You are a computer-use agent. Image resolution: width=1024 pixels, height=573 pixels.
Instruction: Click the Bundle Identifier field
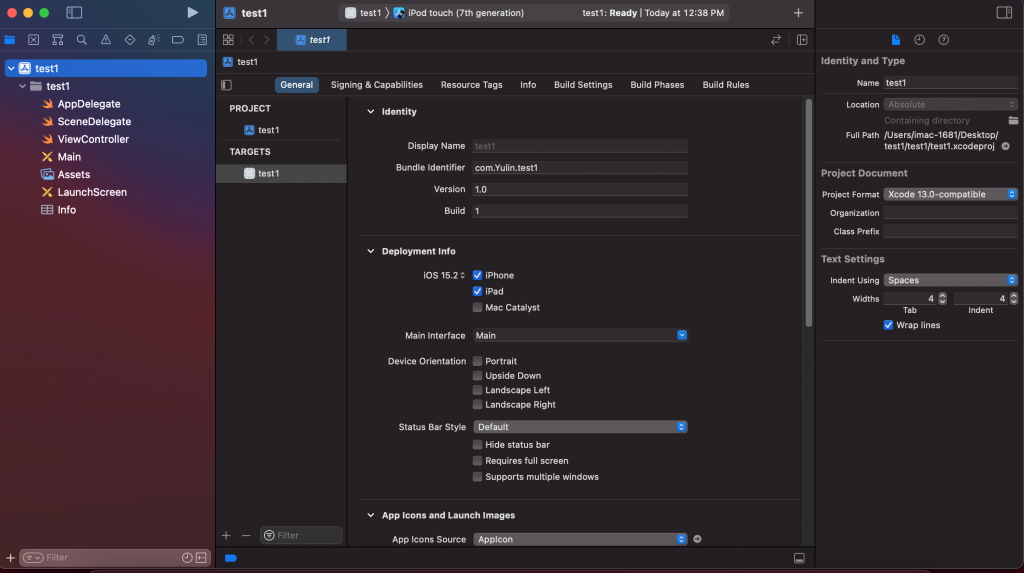pyautogui.click(x=580, y=168)
